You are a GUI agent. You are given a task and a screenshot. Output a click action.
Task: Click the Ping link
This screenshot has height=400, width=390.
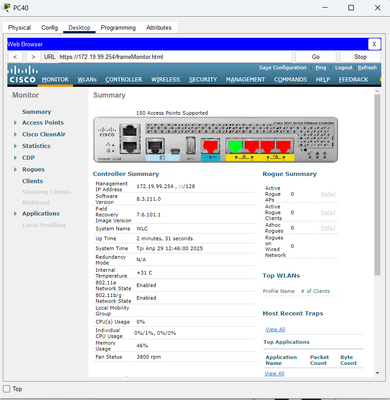pos(321,68)
